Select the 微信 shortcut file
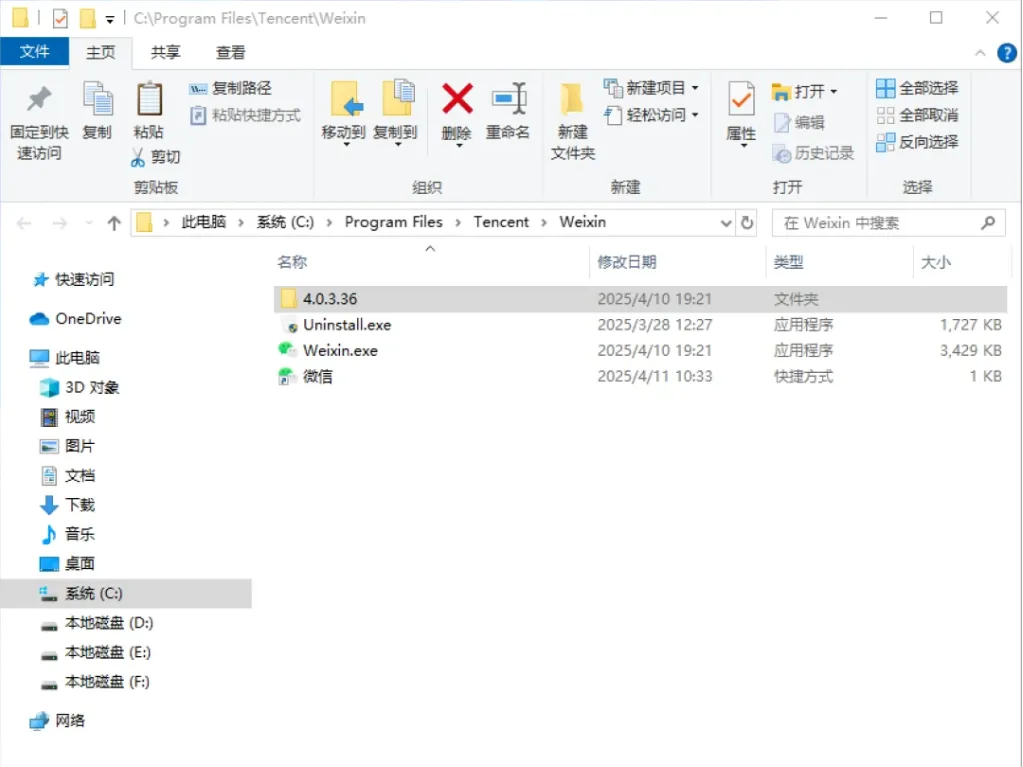The height and width of the screenshot is (767, 1023). pyautogui.click(x=640, y=376)
